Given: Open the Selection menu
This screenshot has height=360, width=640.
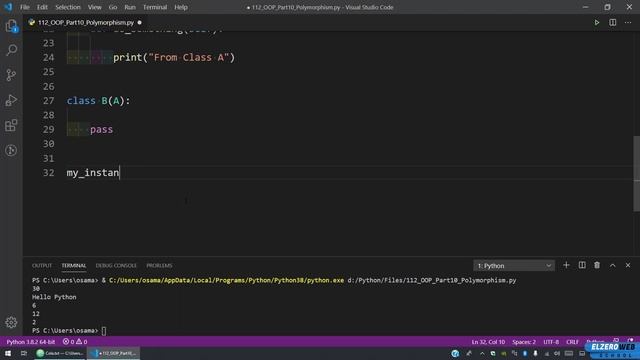Looking at the screenshot, I should 68,7.
